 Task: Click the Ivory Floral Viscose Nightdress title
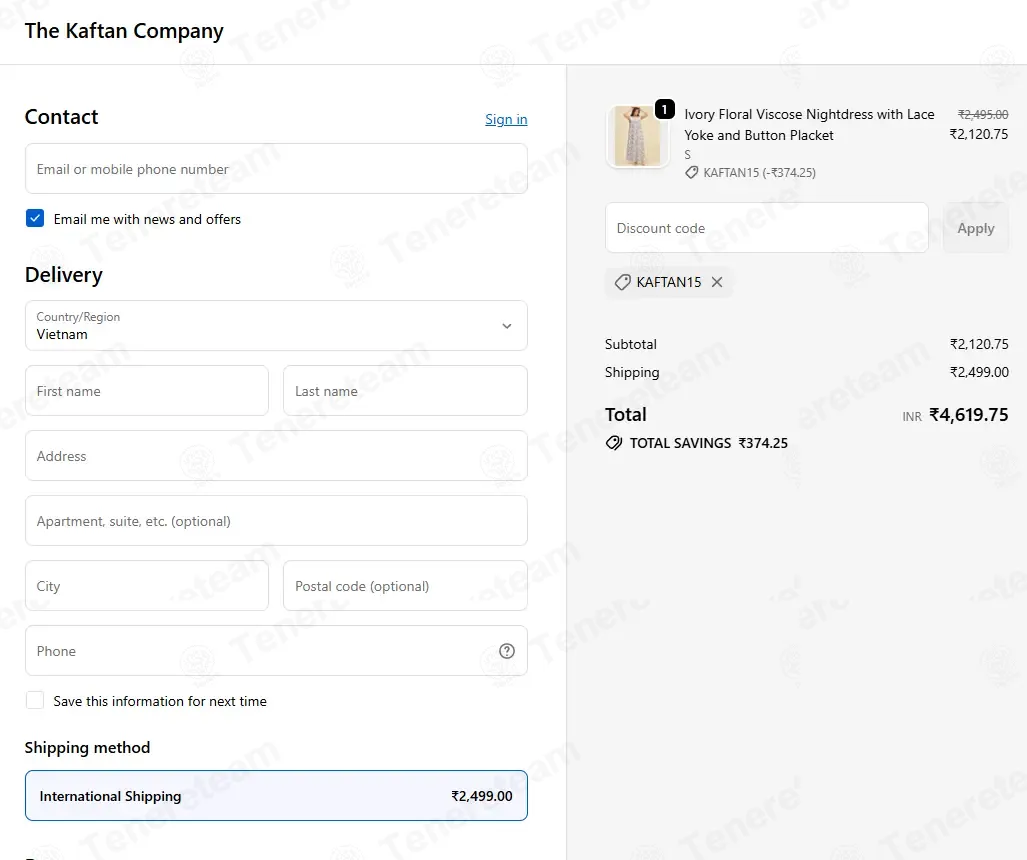(810, 124)
